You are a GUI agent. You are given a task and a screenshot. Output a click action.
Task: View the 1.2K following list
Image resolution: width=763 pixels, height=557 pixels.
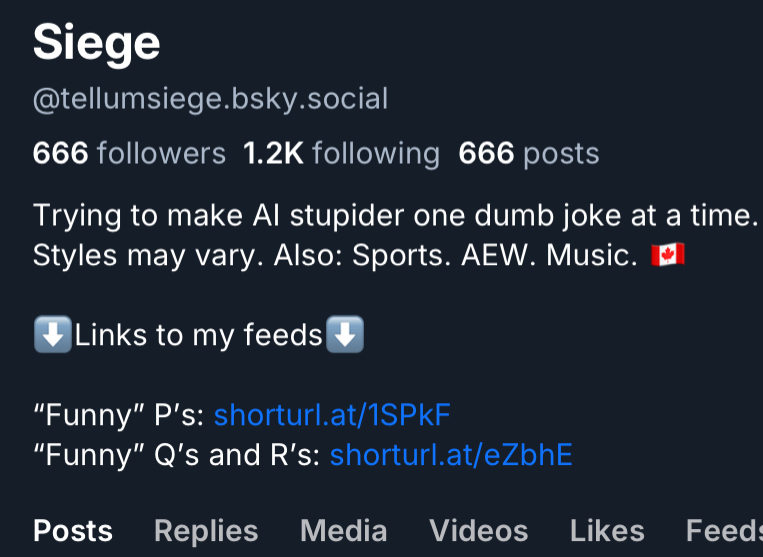(x=341, y=153)
